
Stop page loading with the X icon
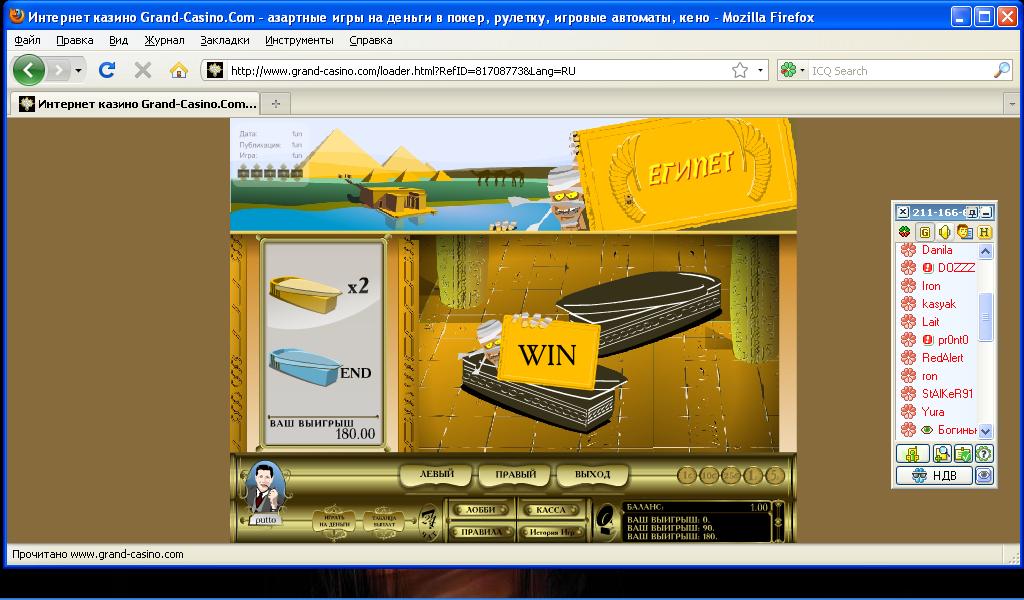click(142, 70)
